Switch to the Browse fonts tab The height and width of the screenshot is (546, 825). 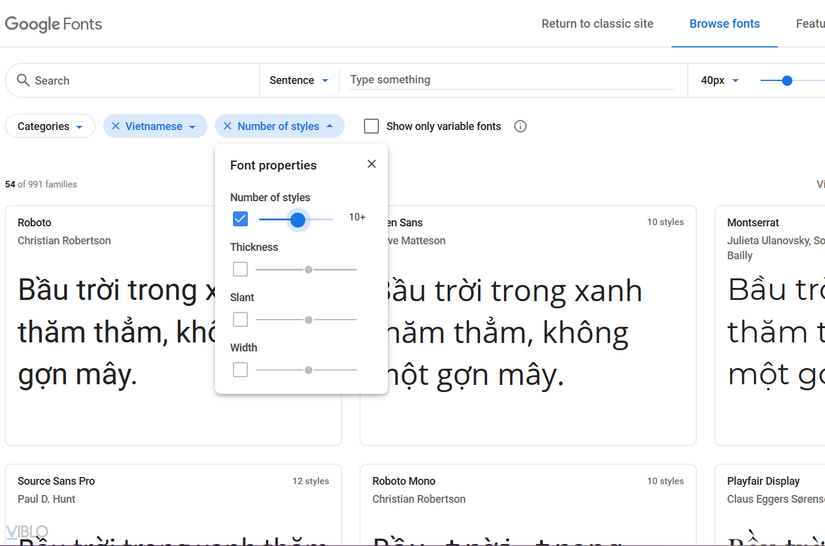pos(725,24)
